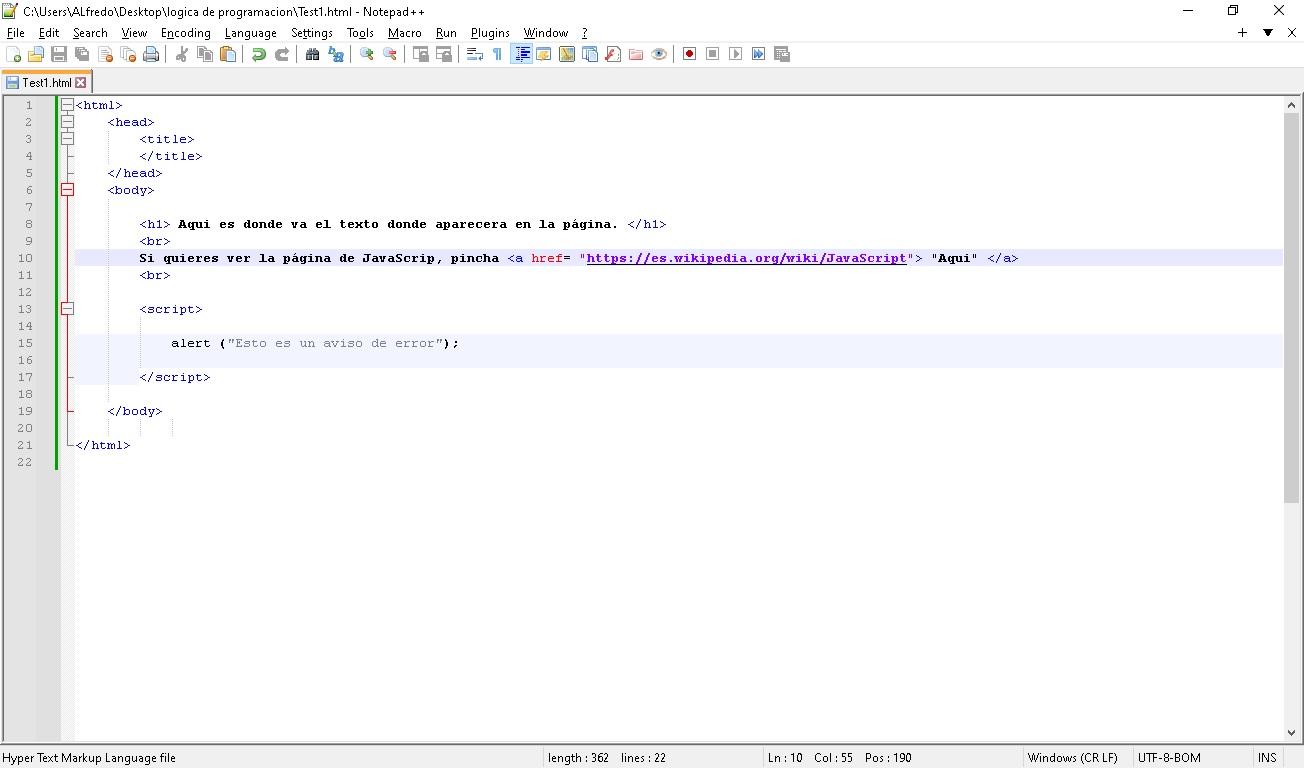Toggle Synchronize Horizontal Scrolling icon
This screenshot has height=768, width=1304.
pyautogui.click(x=444, y=54)
